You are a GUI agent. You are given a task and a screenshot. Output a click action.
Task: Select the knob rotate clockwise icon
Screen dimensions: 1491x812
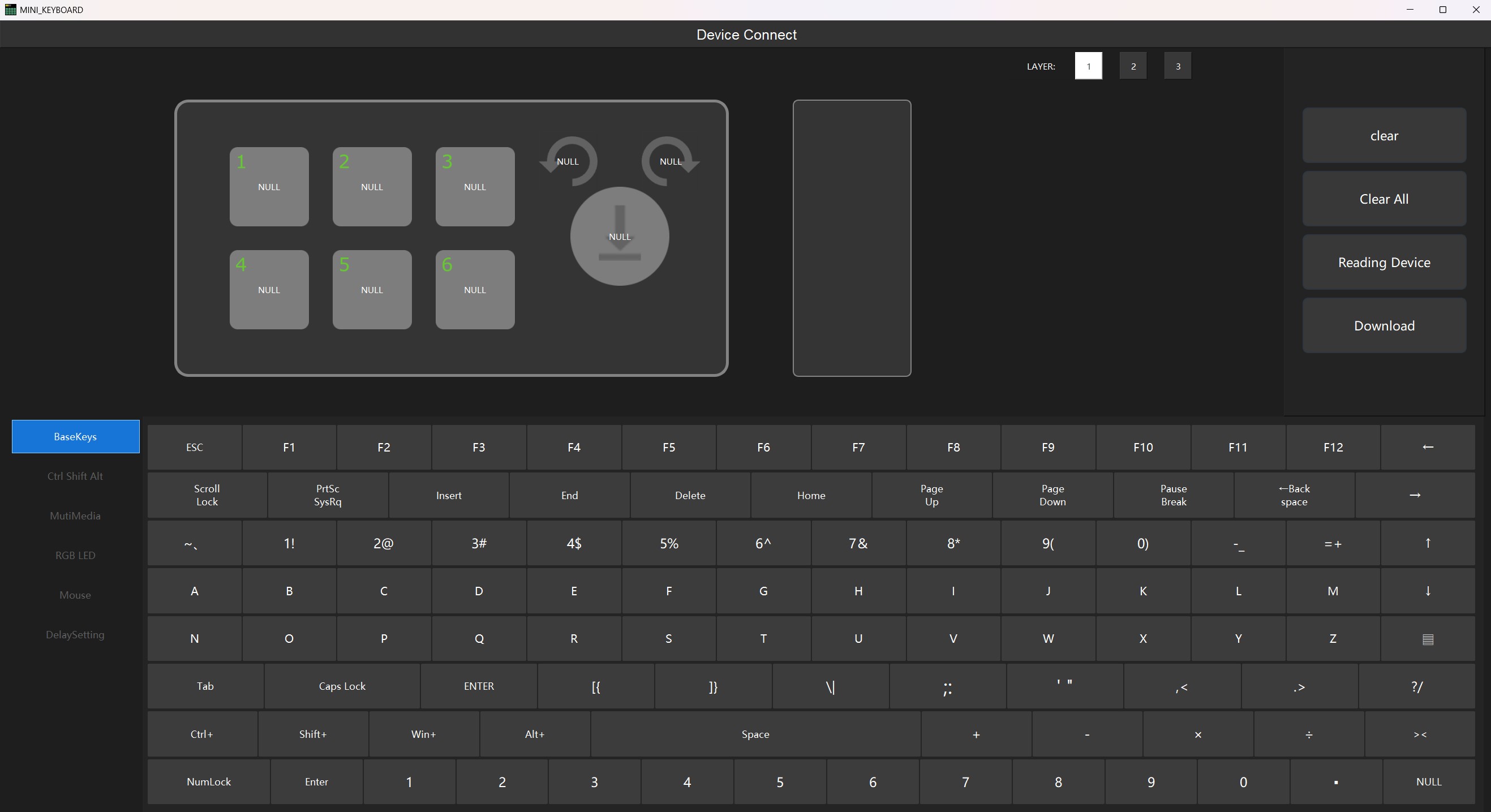pyautogui.click(x=671, y=161)
